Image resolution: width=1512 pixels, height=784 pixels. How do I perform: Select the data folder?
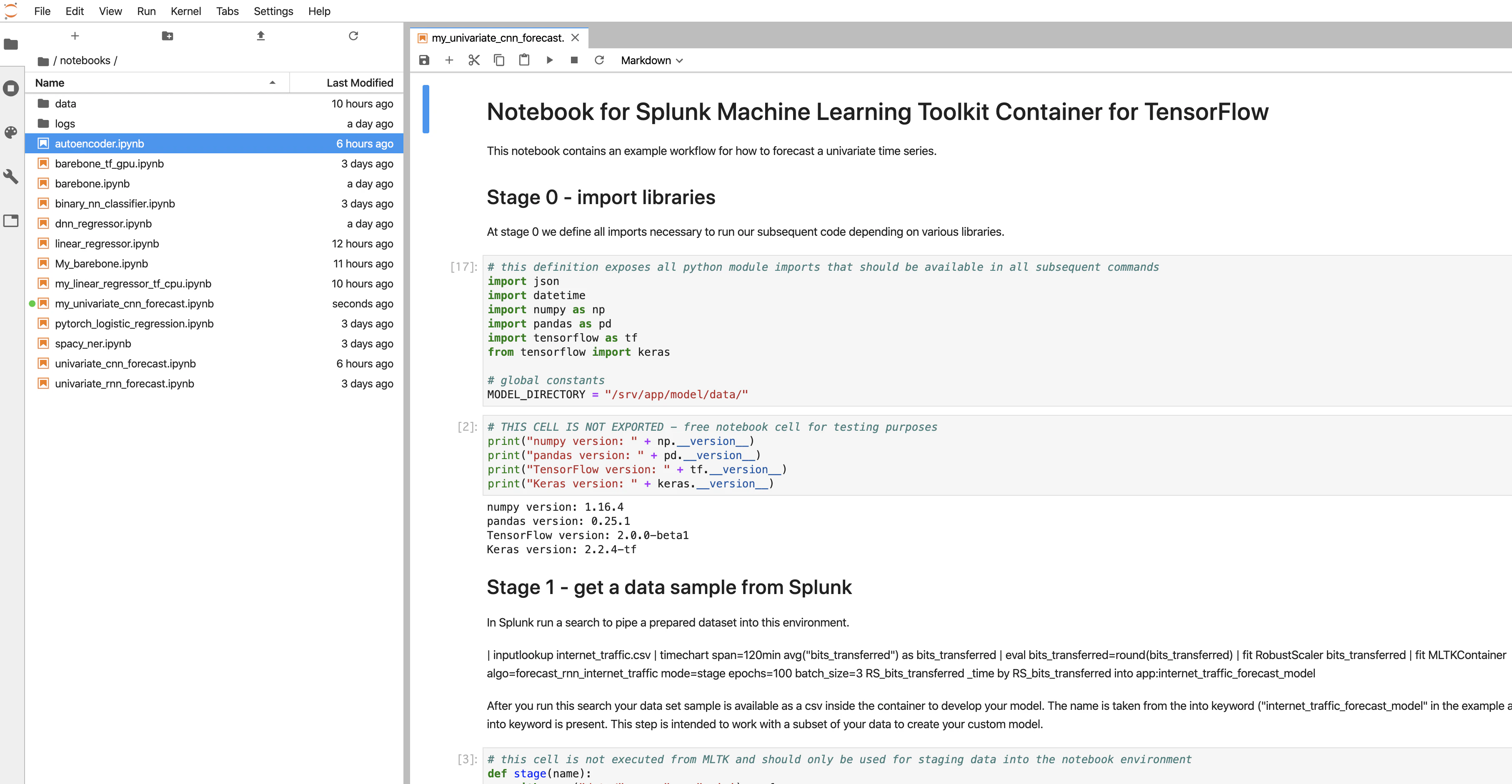(x=214, y=103)
